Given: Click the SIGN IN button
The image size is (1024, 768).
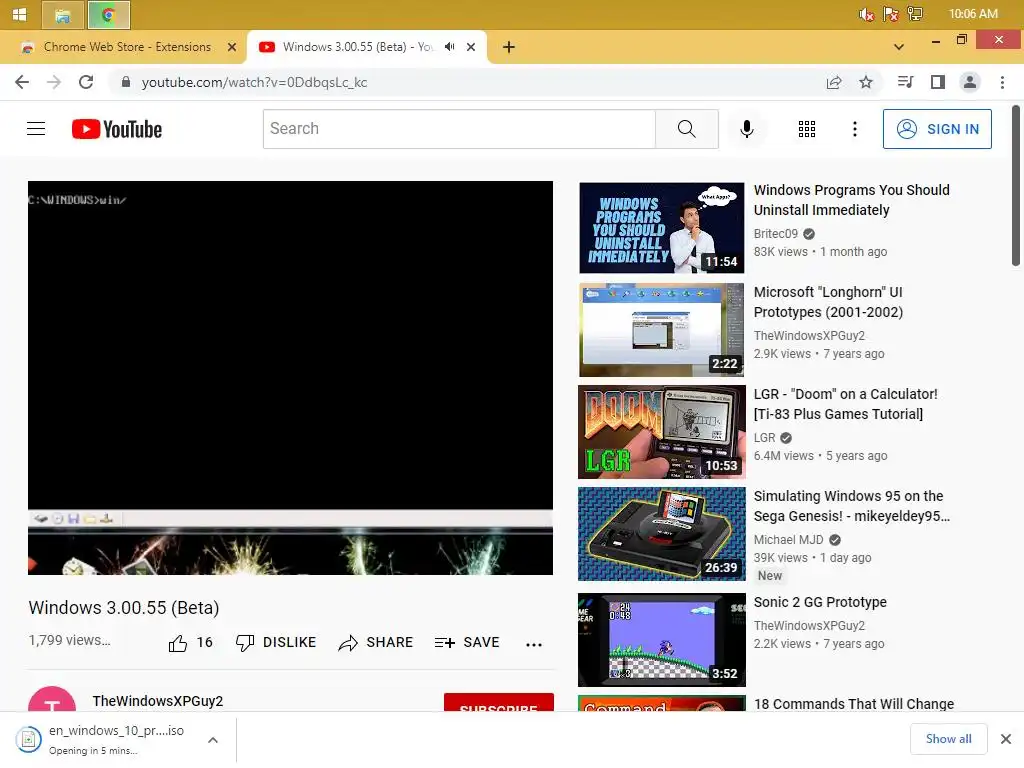Looking at the screenshot, I should [x=937, y=129].
